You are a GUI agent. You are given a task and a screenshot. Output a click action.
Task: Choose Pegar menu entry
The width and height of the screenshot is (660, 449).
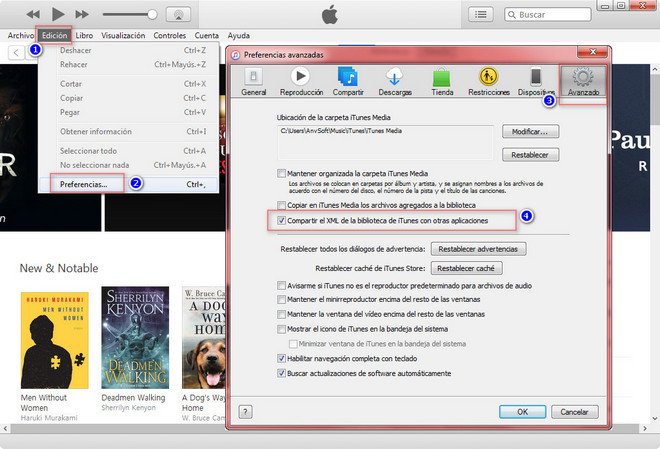(x=129, y=112)
